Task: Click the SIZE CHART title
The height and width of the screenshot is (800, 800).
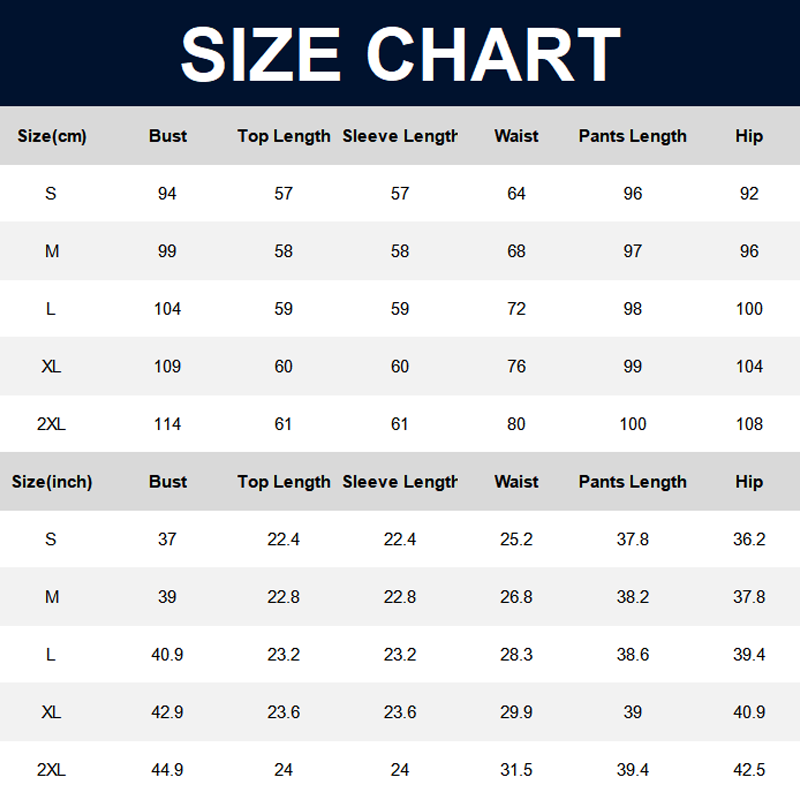Action: coord(400,53)
